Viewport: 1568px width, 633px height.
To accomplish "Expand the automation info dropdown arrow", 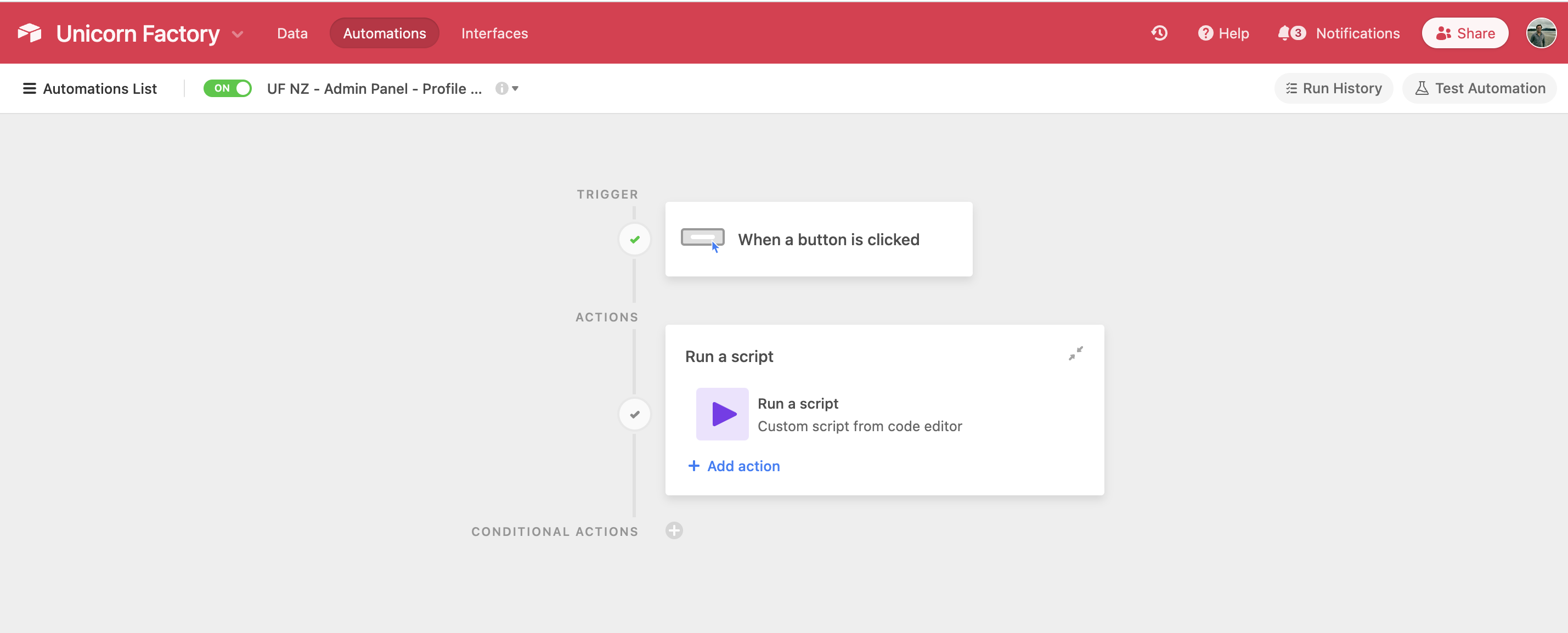I will pyautogui.click(x=515, y=89).
